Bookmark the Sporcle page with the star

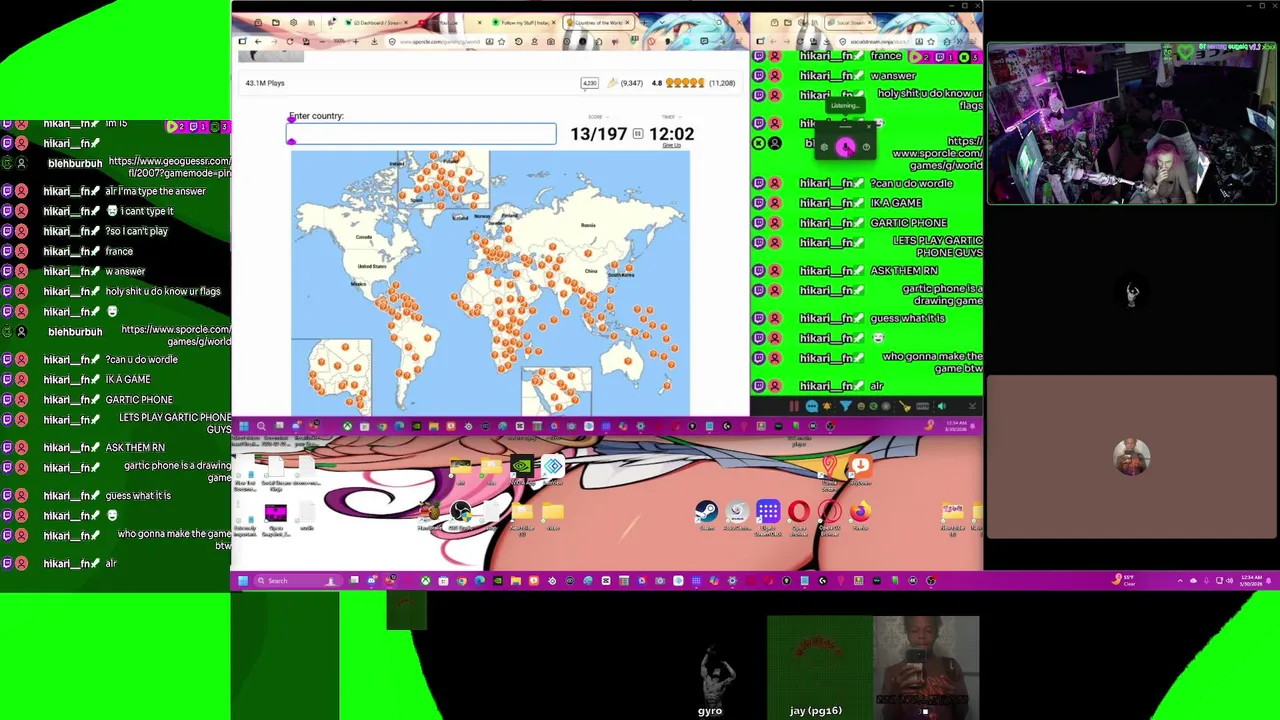(501, 41)
